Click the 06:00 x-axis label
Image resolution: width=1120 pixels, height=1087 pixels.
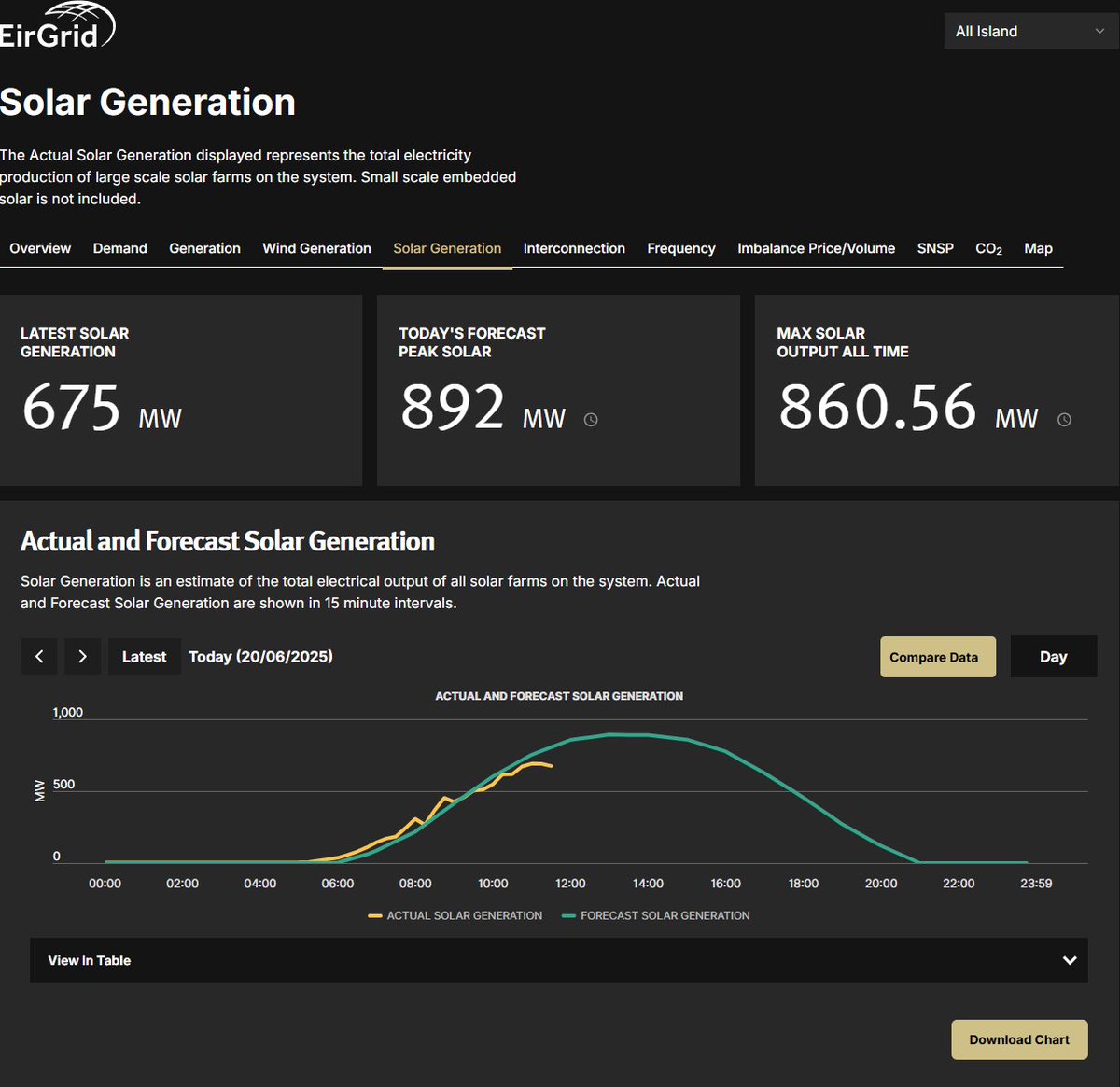point(338,883)
